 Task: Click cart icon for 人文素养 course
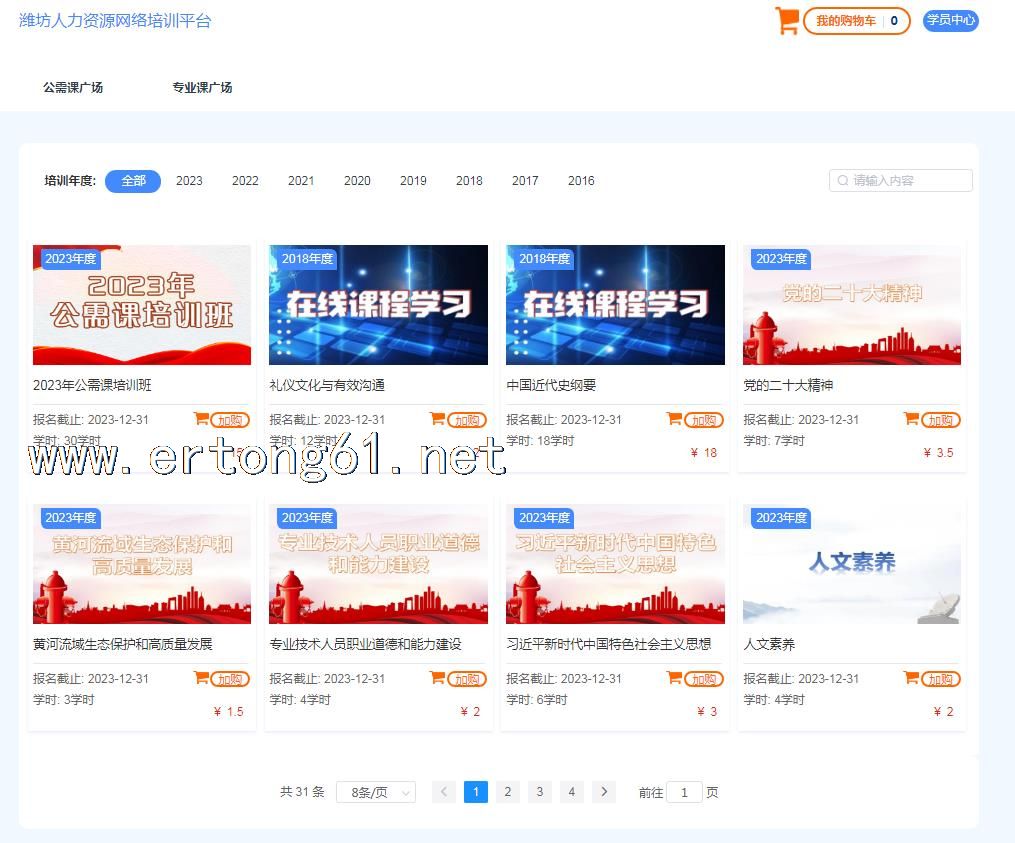coord(911,678)
